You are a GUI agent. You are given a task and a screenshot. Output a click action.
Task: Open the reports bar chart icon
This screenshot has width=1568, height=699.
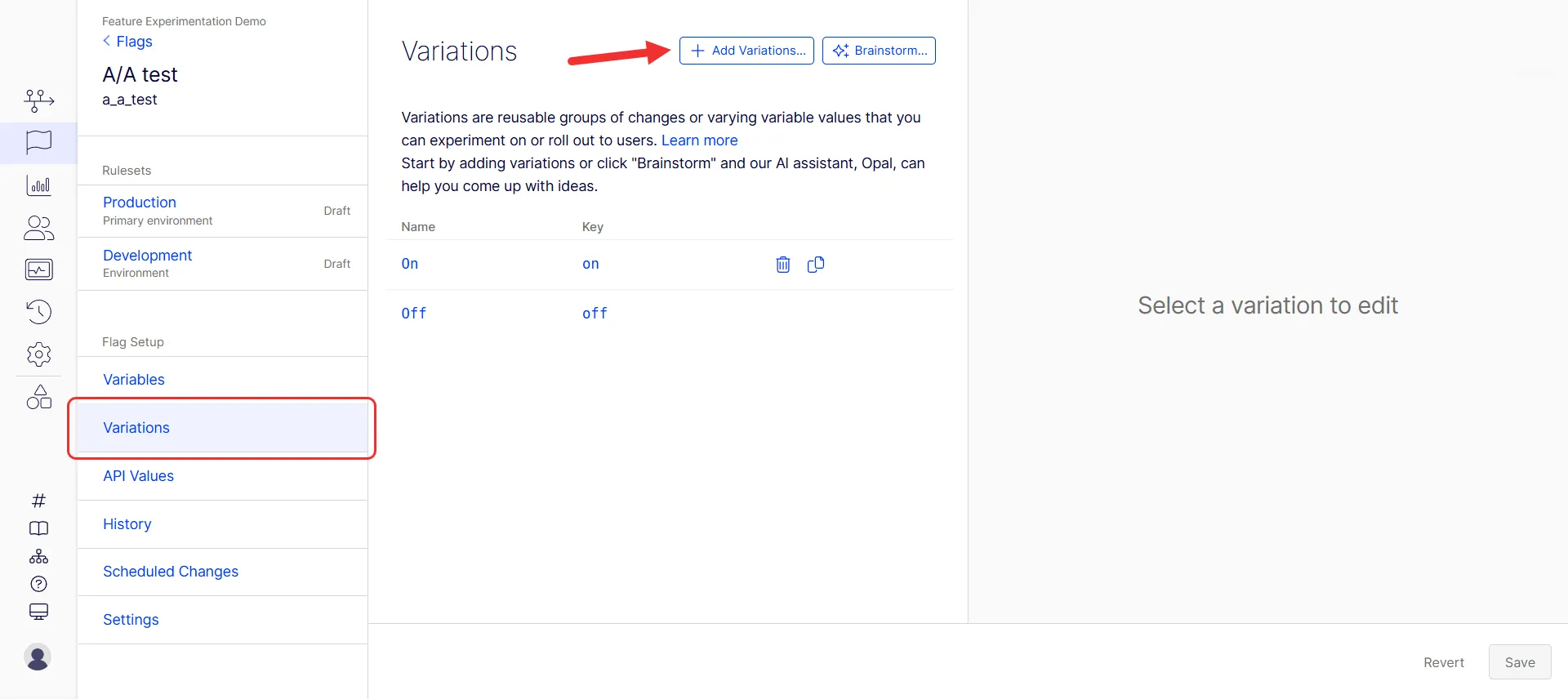(38, 185)
